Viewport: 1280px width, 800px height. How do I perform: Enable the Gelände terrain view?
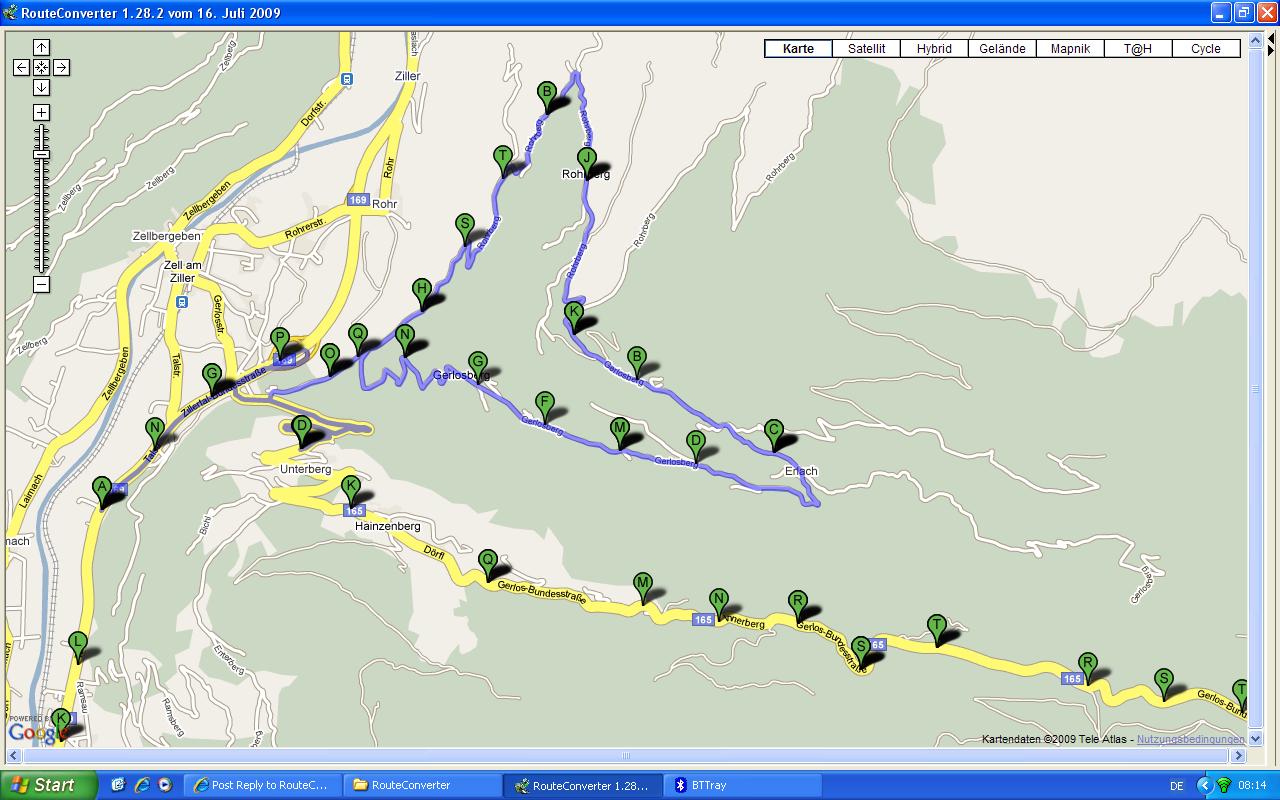pyautogui.click(x=1002, y=48)
